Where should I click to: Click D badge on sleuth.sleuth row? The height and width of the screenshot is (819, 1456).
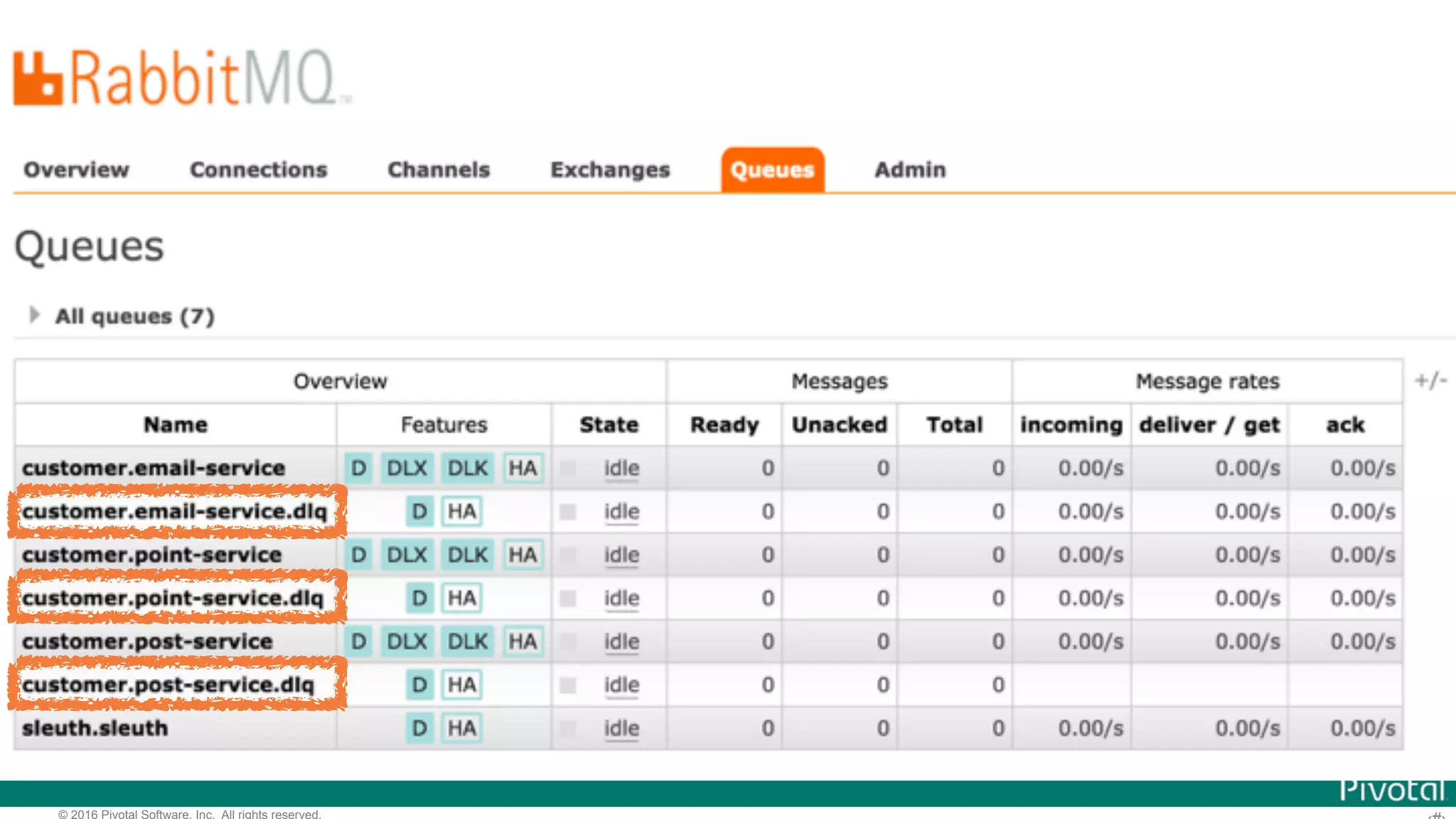point(419,729)
